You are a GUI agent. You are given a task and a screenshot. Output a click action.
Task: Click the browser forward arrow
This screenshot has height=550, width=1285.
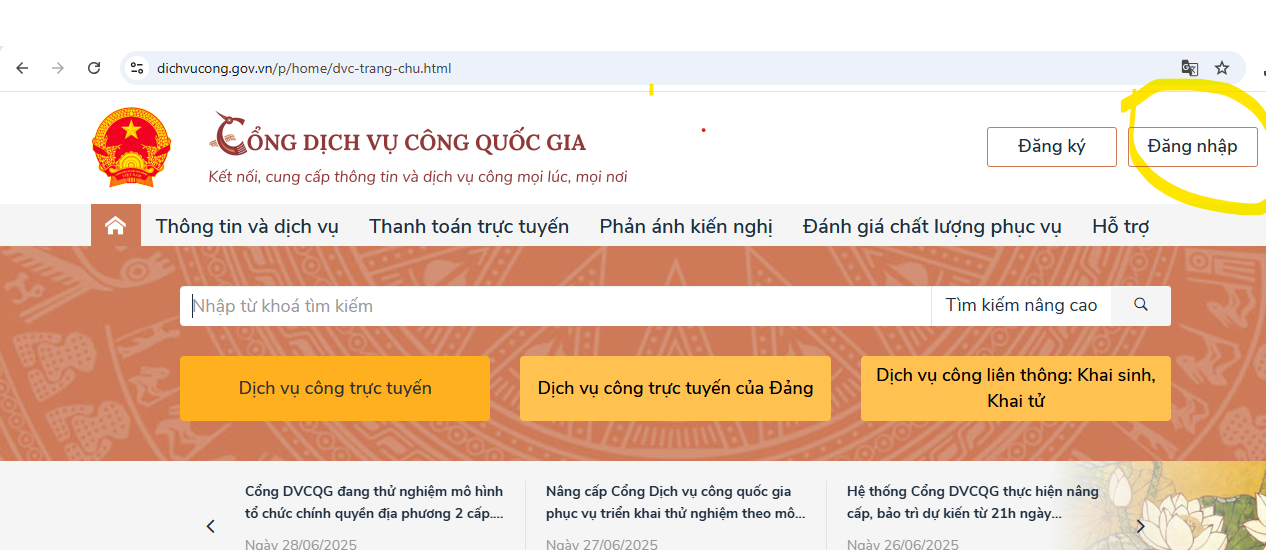(x=58, y=68)
